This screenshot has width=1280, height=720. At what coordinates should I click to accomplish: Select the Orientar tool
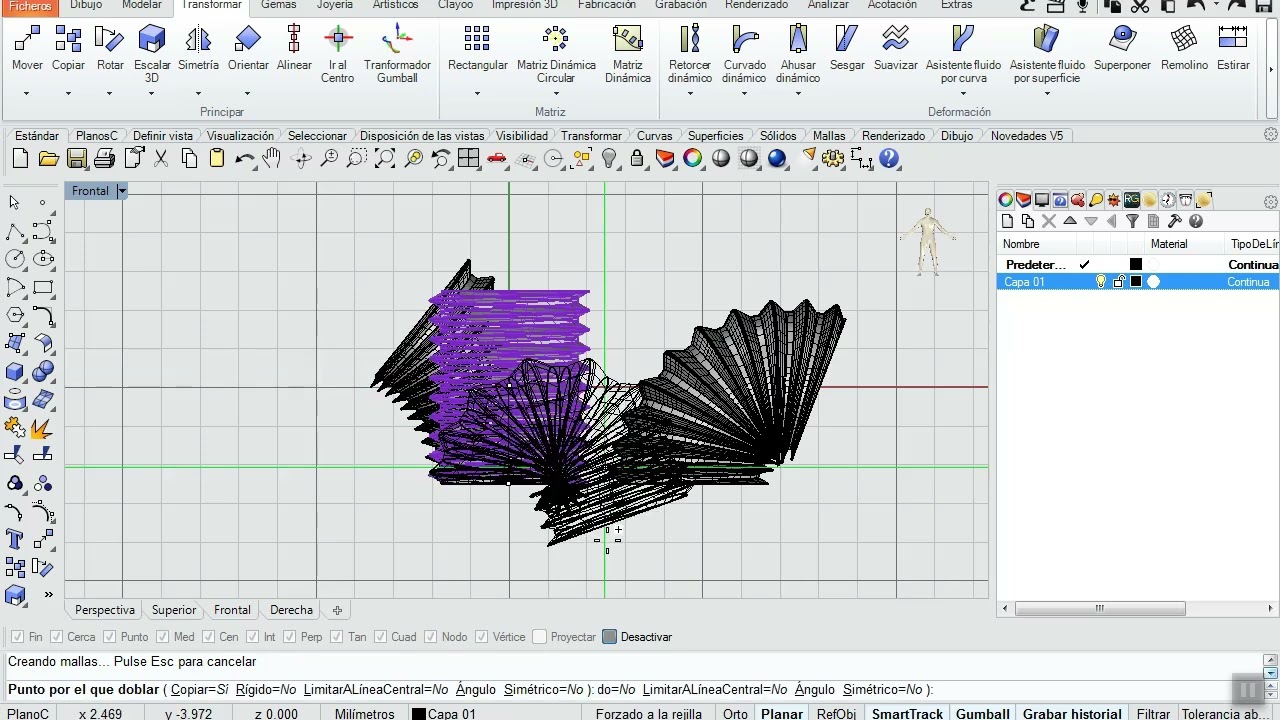point(248,48)
